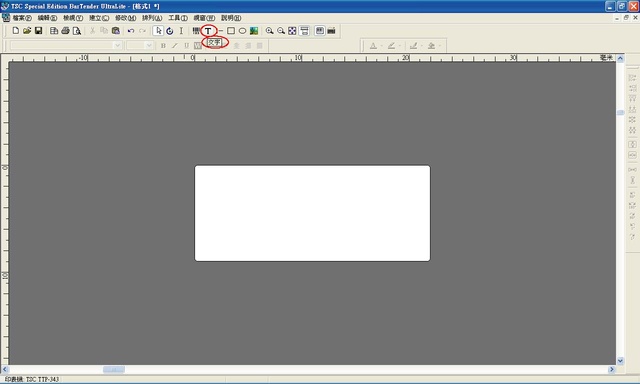
Task: Click the horizontal scrollbar left arrow
Action: pos(5,369)
